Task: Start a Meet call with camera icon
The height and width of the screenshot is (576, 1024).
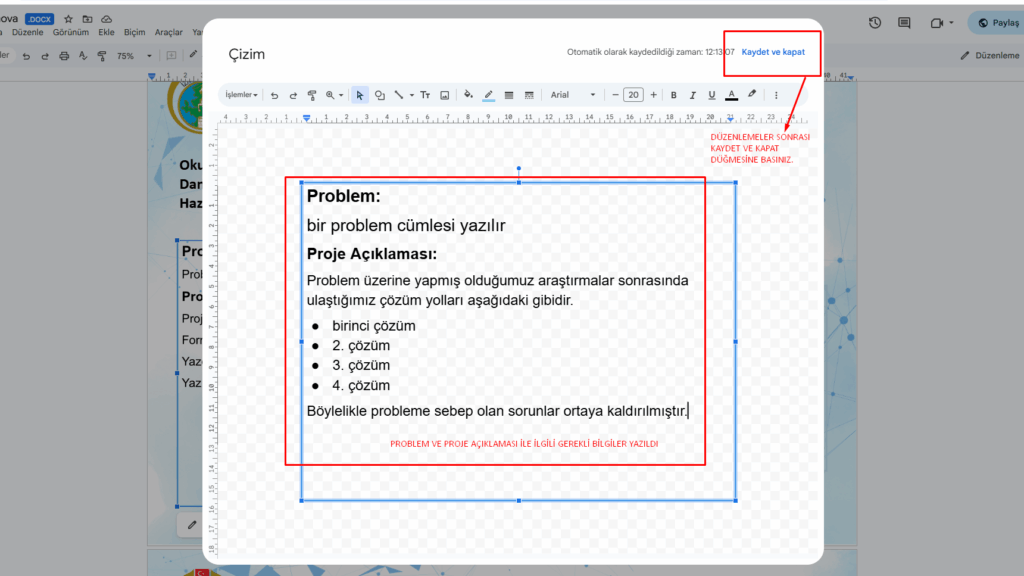Action: pos(936,23)
